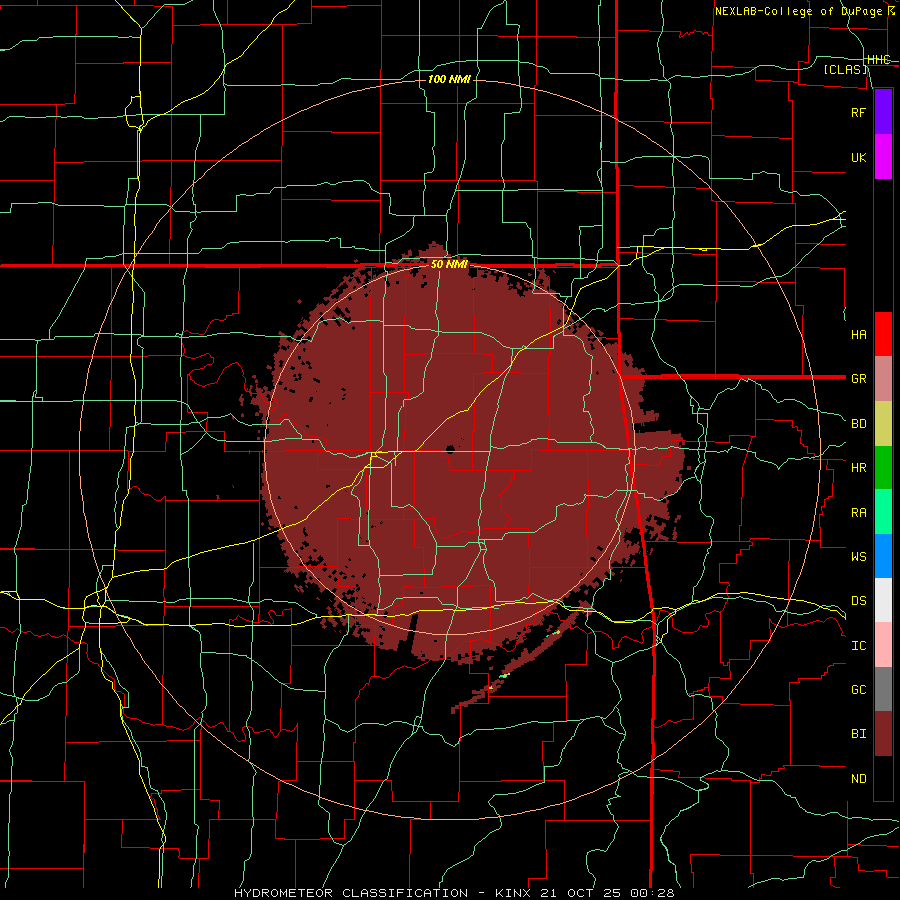Click the GC legend label
This screenshot has width=900, height=900.
click(858, 690)
